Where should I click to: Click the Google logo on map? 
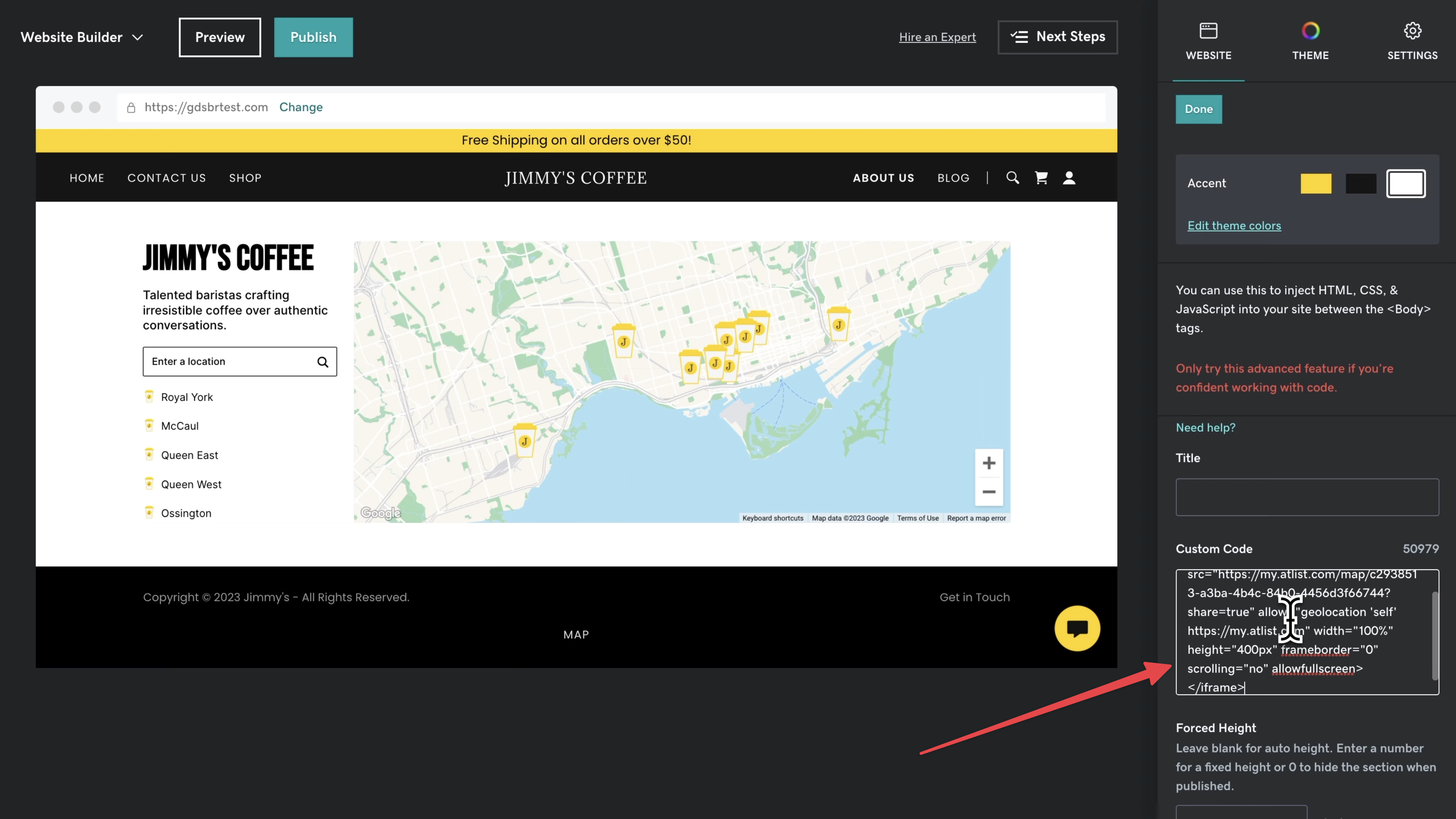click(x=380, y=513)
